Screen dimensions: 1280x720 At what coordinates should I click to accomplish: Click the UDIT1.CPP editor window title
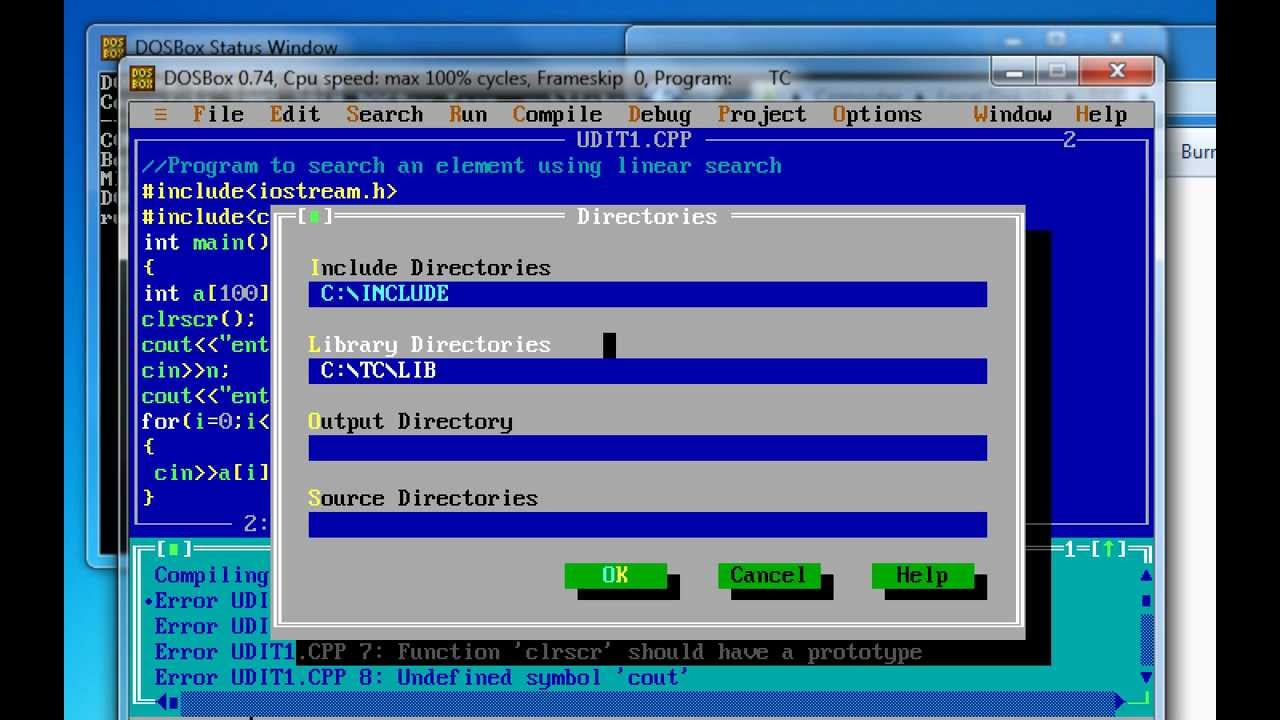click(634, 140)
